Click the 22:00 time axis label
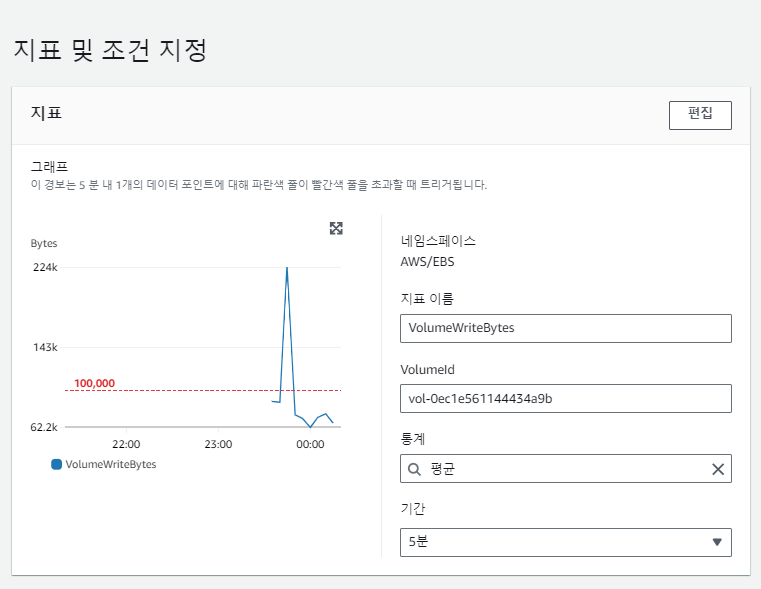 coord(126,444)
